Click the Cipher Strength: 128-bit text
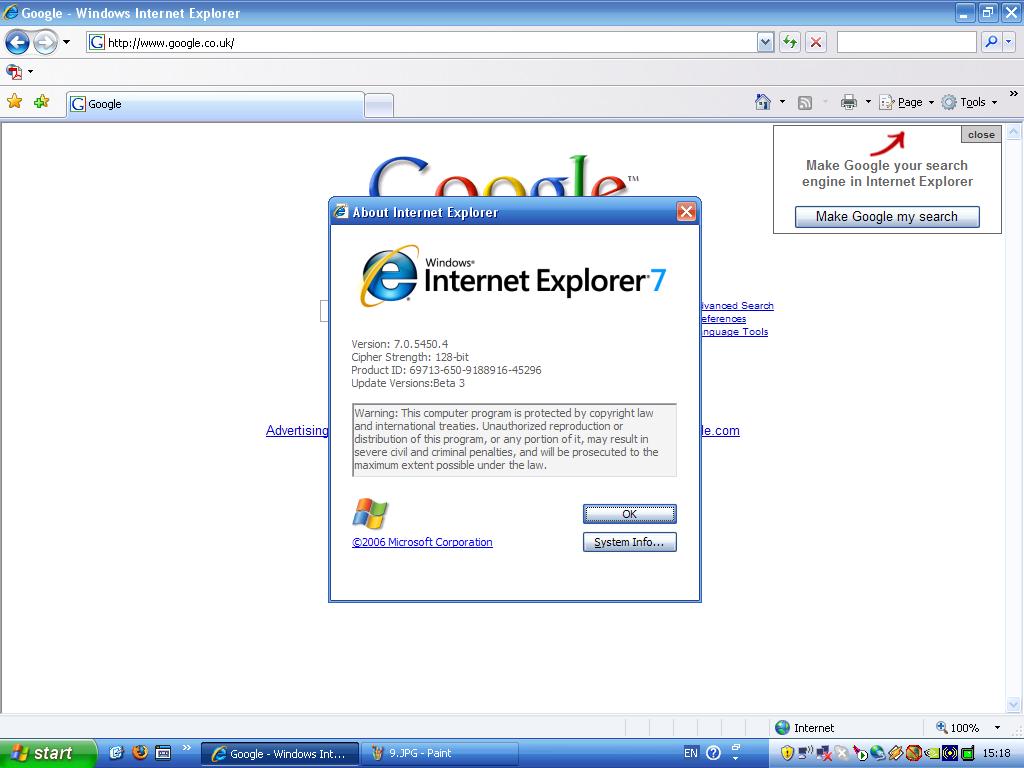Viewport: 1024px width, 768px height. click(x=410, y=357)
